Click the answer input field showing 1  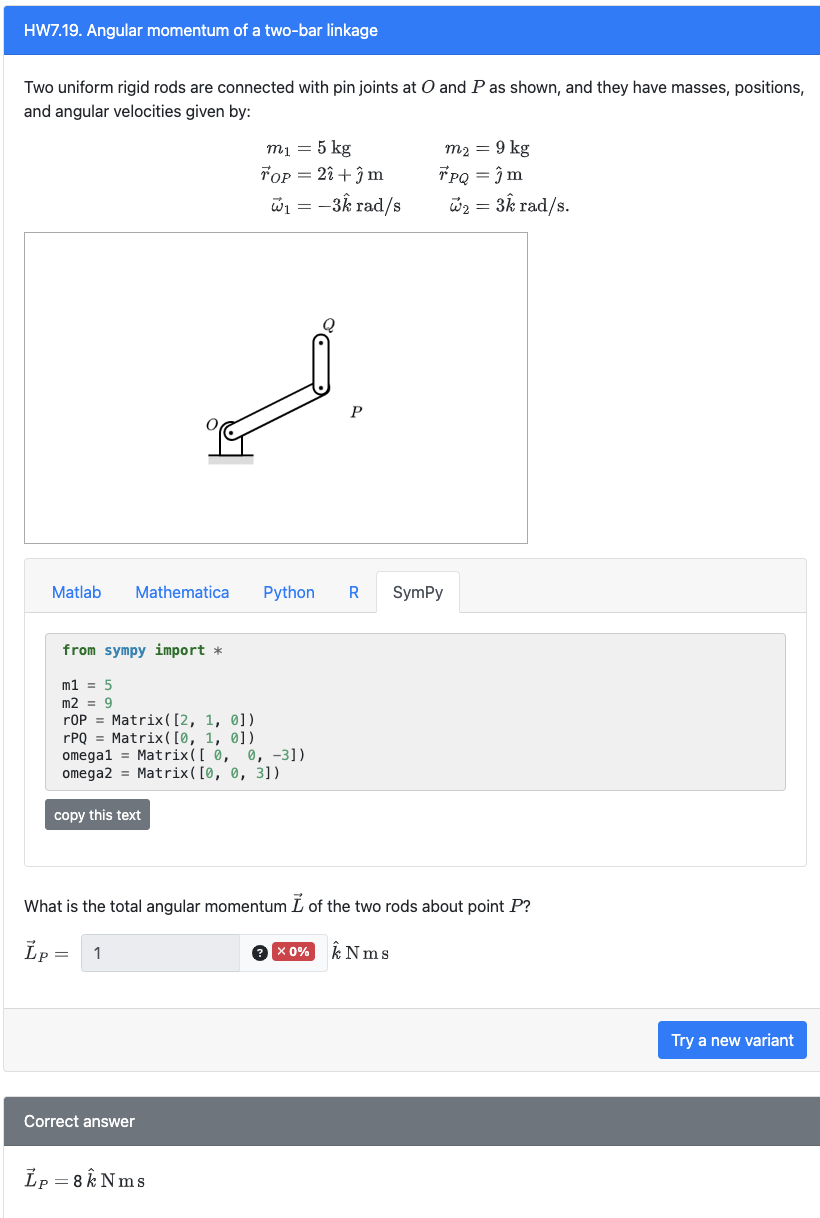pos(160,952)
